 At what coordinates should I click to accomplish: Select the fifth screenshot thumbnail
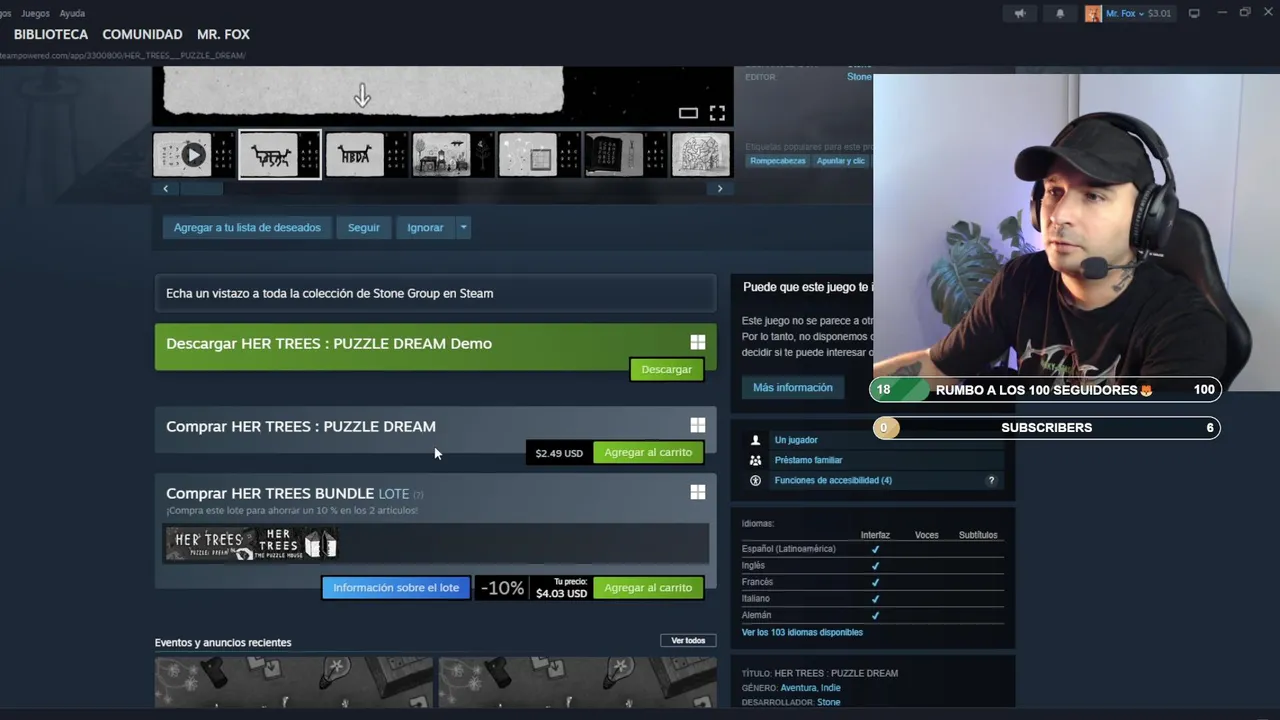(x=538, y=155)
